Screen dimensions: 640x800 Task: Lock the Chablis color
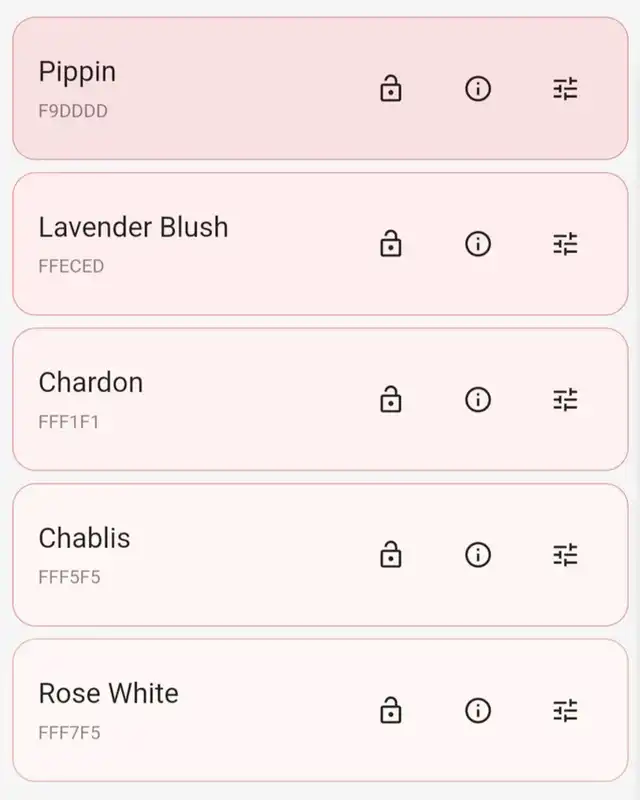pyautogui.click(x=391, y=555)
